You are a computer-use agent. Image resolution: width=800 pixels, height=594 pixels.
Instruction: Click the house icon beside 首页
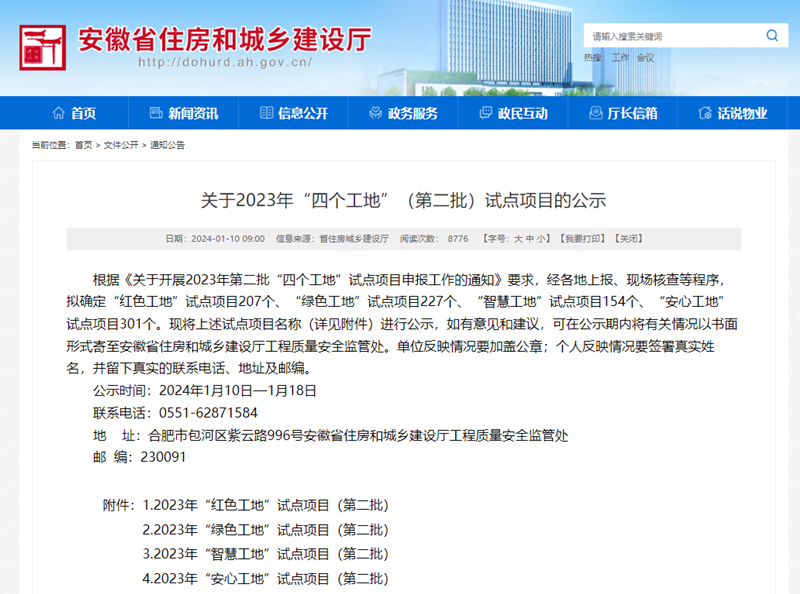coord(55,113)
